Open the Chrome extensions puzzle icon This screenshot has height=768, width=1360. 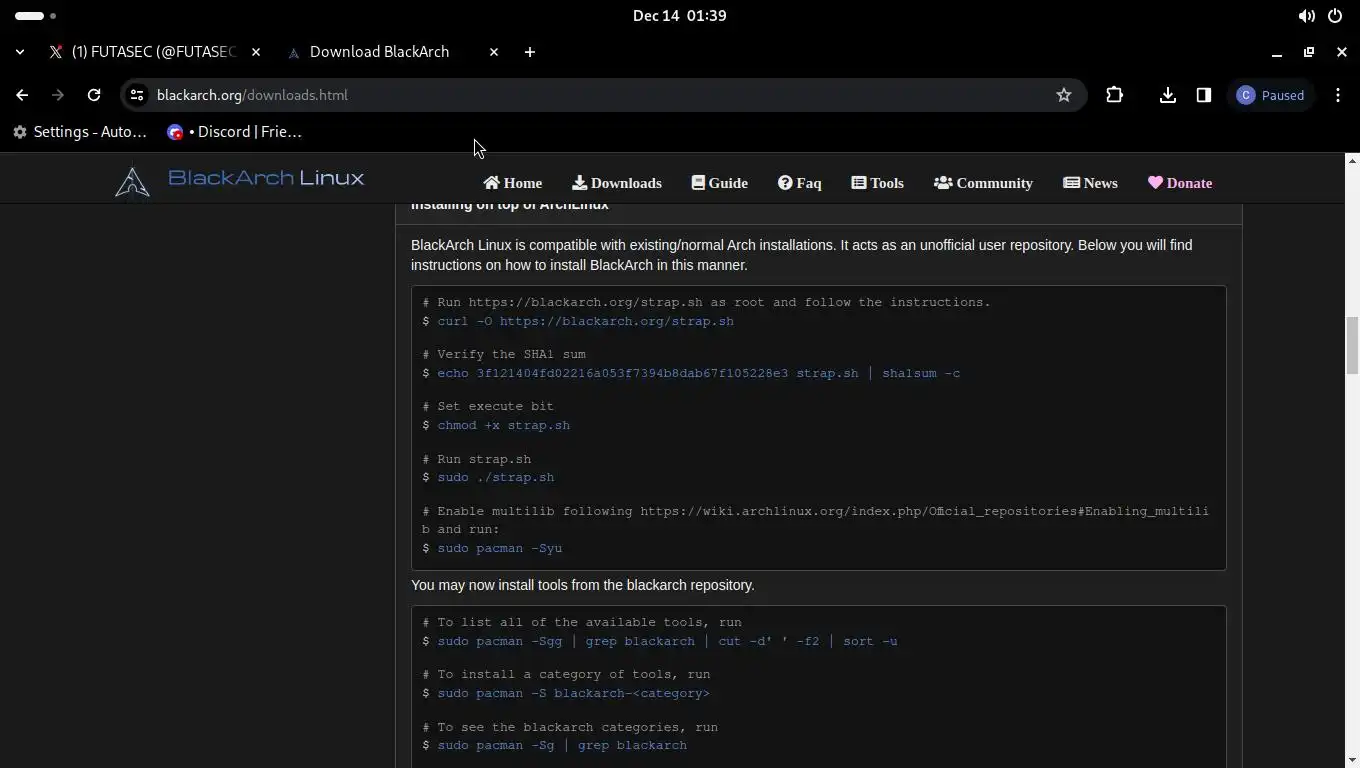[1115, 95]
